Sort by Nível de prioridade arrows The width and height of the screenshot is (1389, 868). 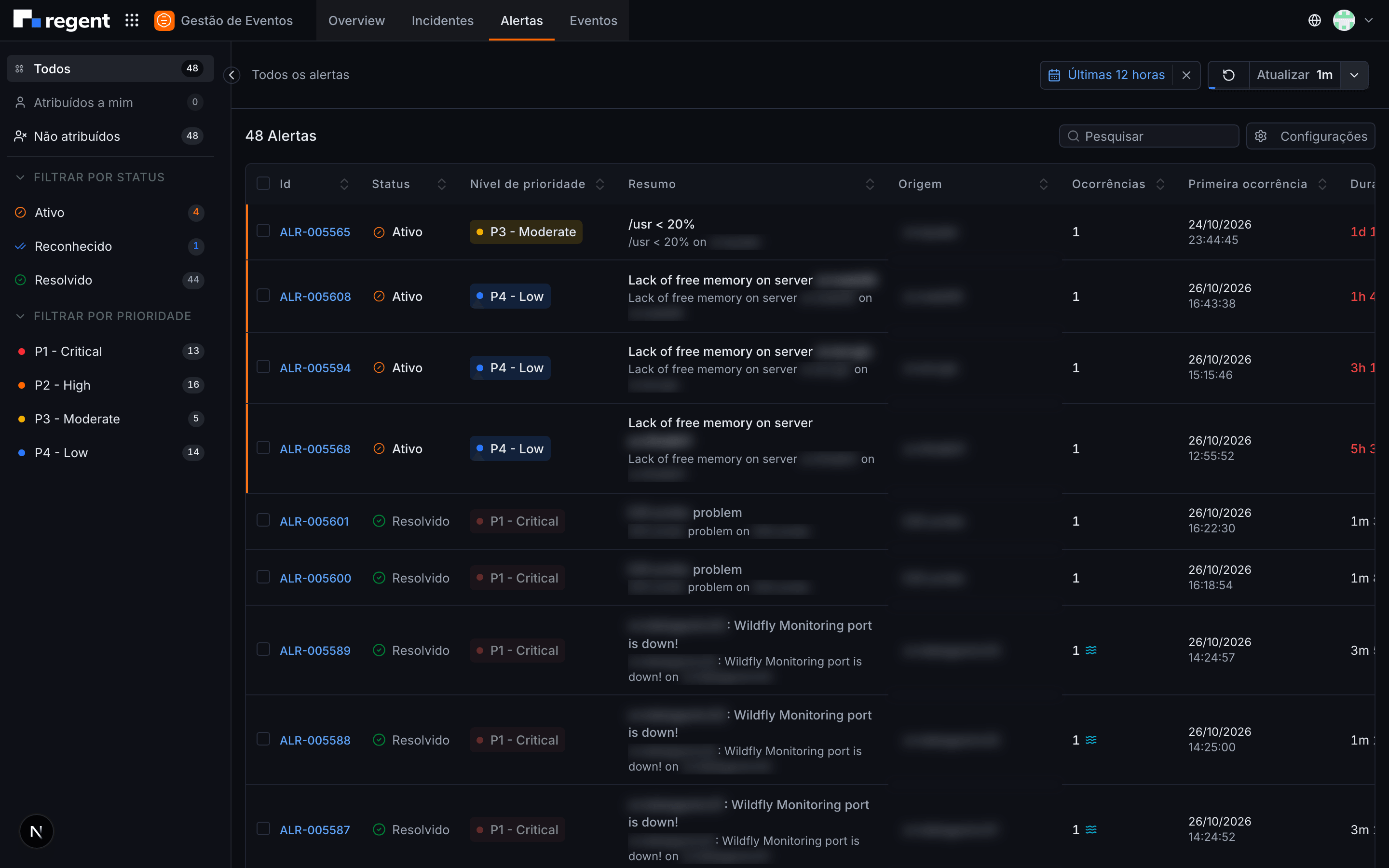tap(600, 184)
